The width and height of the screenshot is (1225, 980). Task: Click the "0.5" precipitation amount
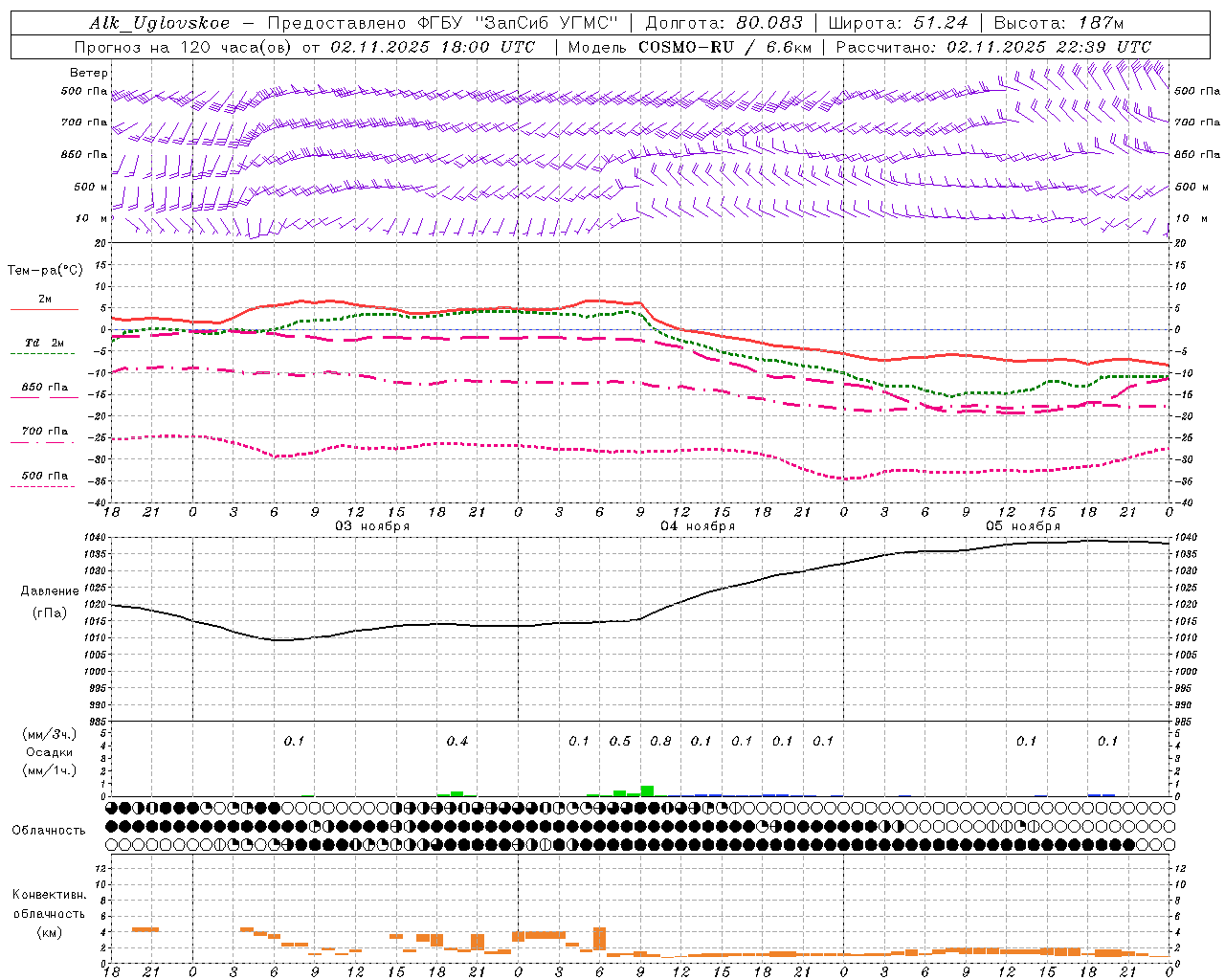[x=620, y=742]
